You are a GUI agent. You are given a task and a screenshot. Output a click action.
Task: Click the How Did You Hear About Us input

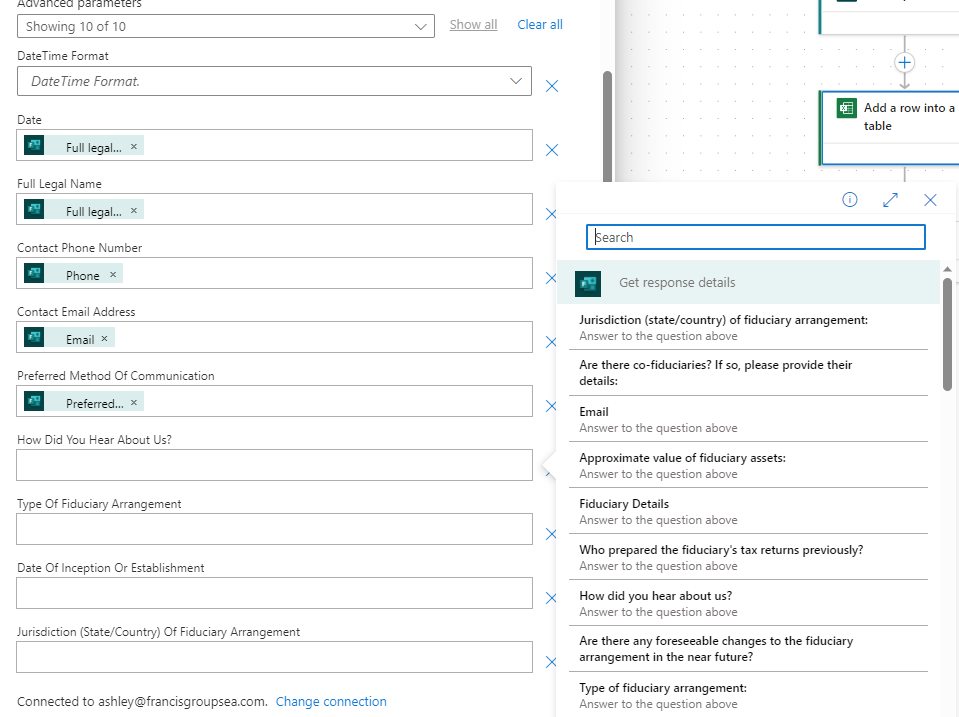coord(274,465)
